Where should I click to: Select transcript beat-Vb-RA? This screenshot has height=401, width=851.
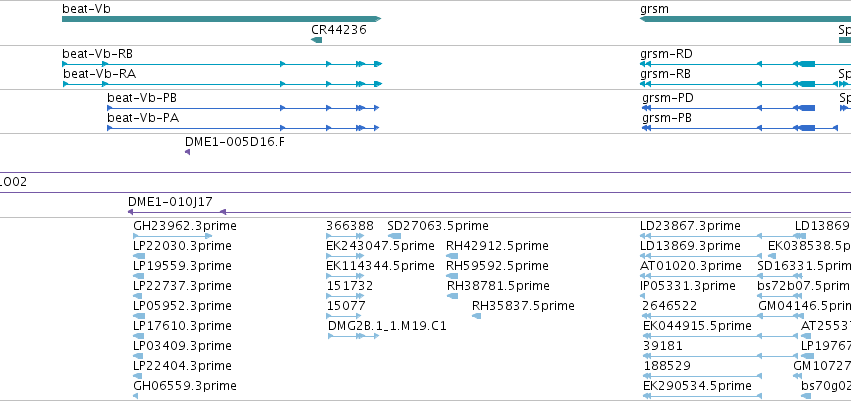222,84
